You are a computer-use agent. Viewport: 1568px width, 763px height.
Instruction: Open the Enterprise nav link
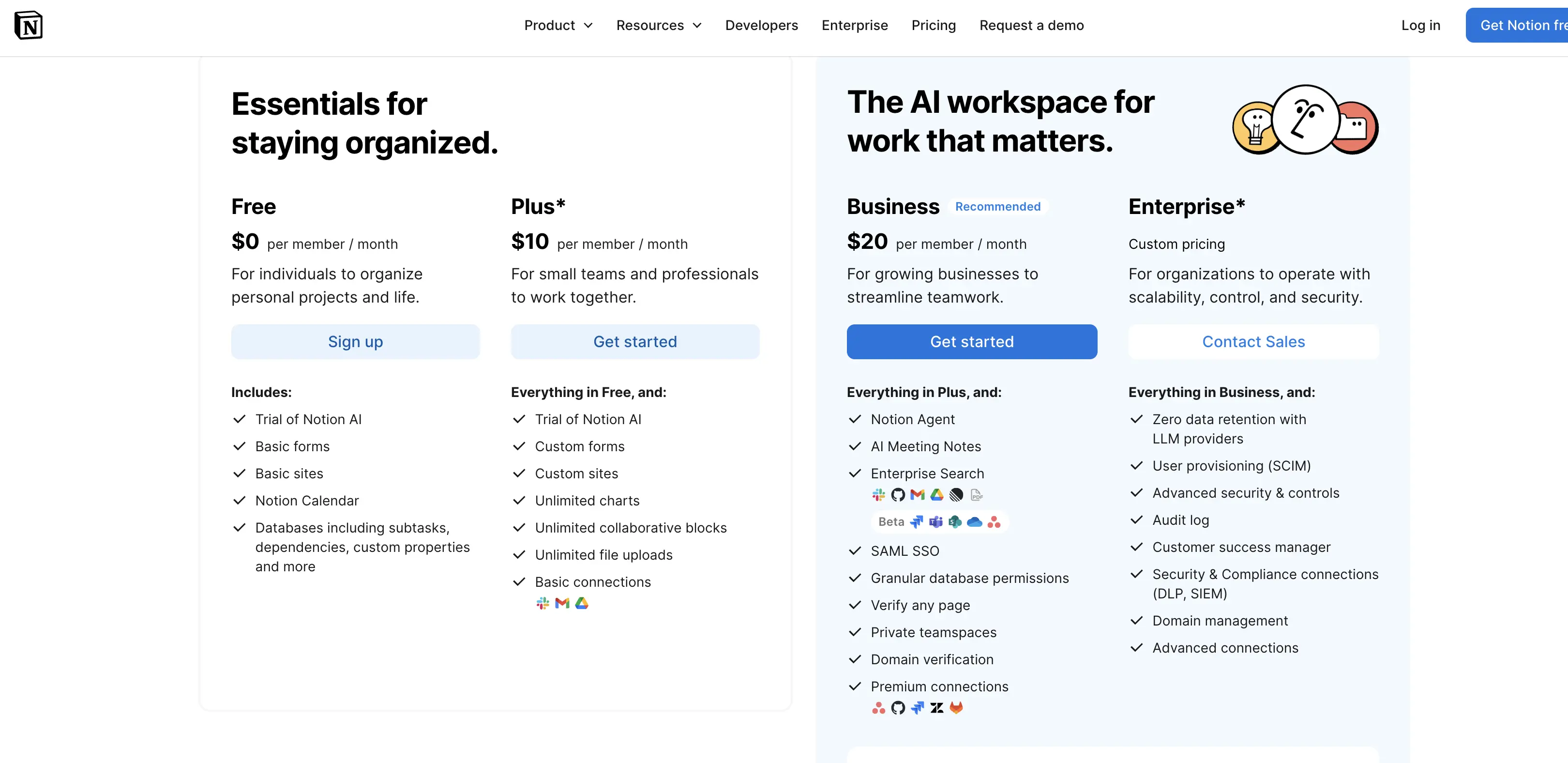pos(855,25)
